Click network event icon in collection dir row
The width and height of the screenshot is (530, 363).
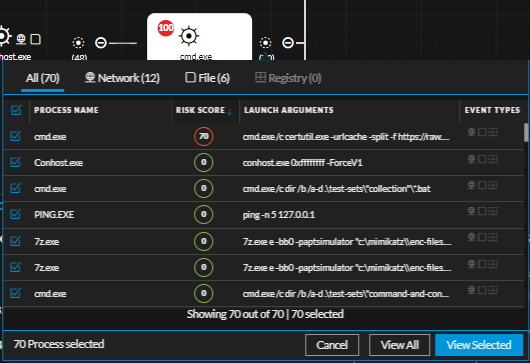(x=471, y=185)
